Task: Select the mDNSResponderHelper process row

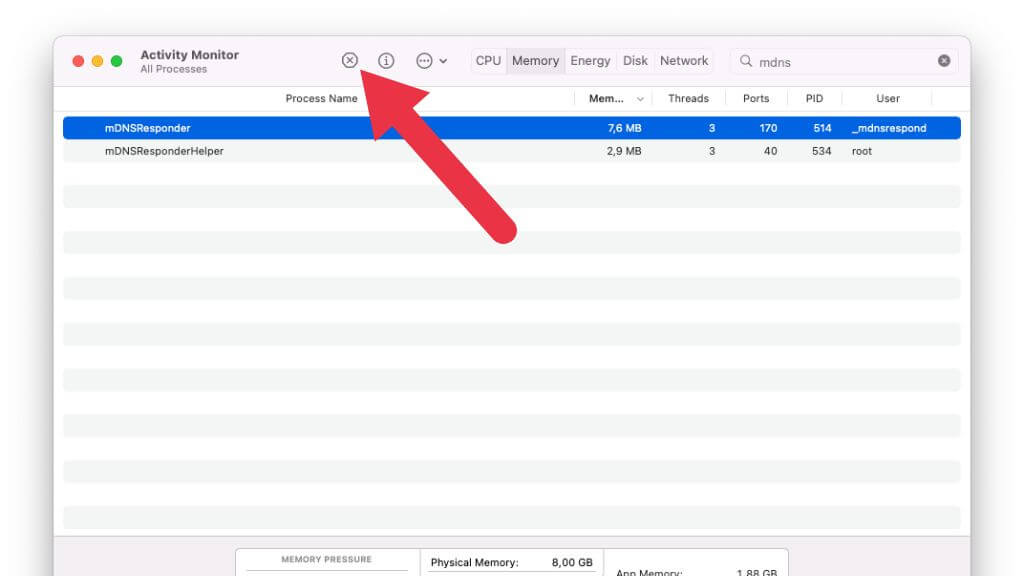Action: [x=512, y=151]
